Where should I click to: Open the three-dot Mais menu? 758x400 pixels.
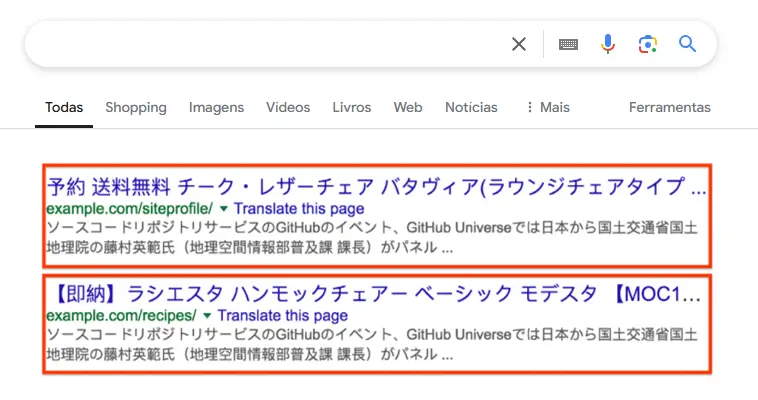point(548,107)
